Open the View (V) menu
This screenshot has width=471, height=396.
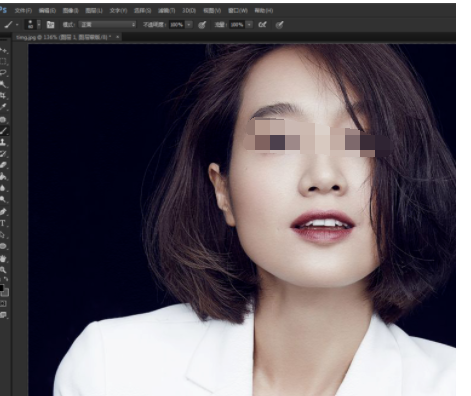[x=212, y=11]
